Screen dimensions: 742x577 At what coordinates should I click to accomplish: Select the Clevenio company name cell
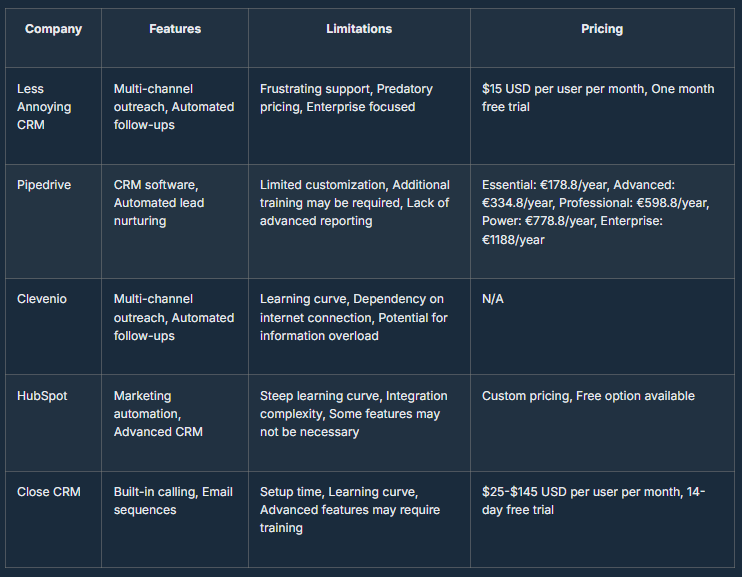tap(42, 299)
